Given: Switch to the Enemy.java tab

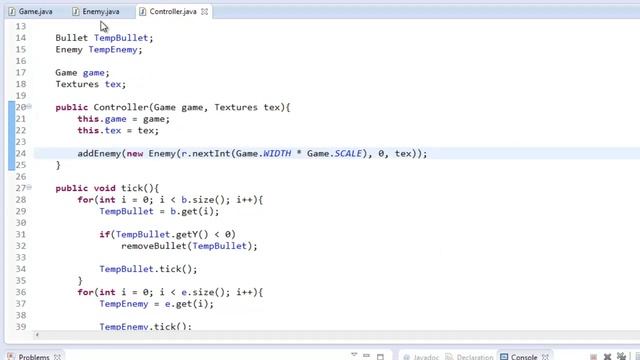Looking at the screenshot, I should (x=96, y=11).
